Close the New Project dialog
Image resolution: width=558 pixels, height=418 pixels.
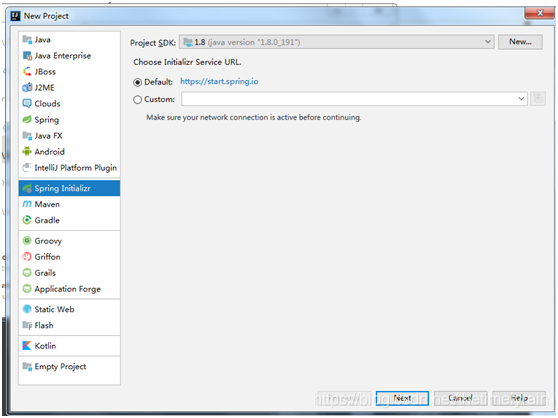540,13
